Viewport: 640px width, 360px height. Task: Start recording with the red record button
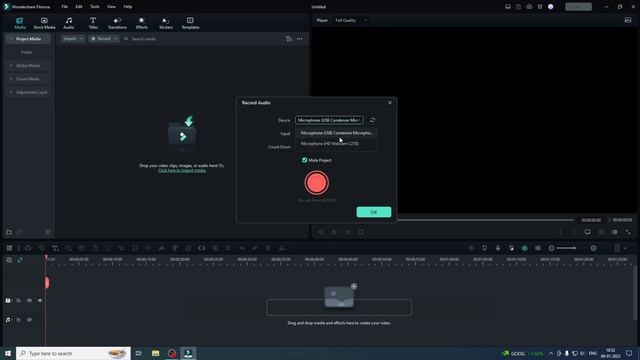[316, 182]
